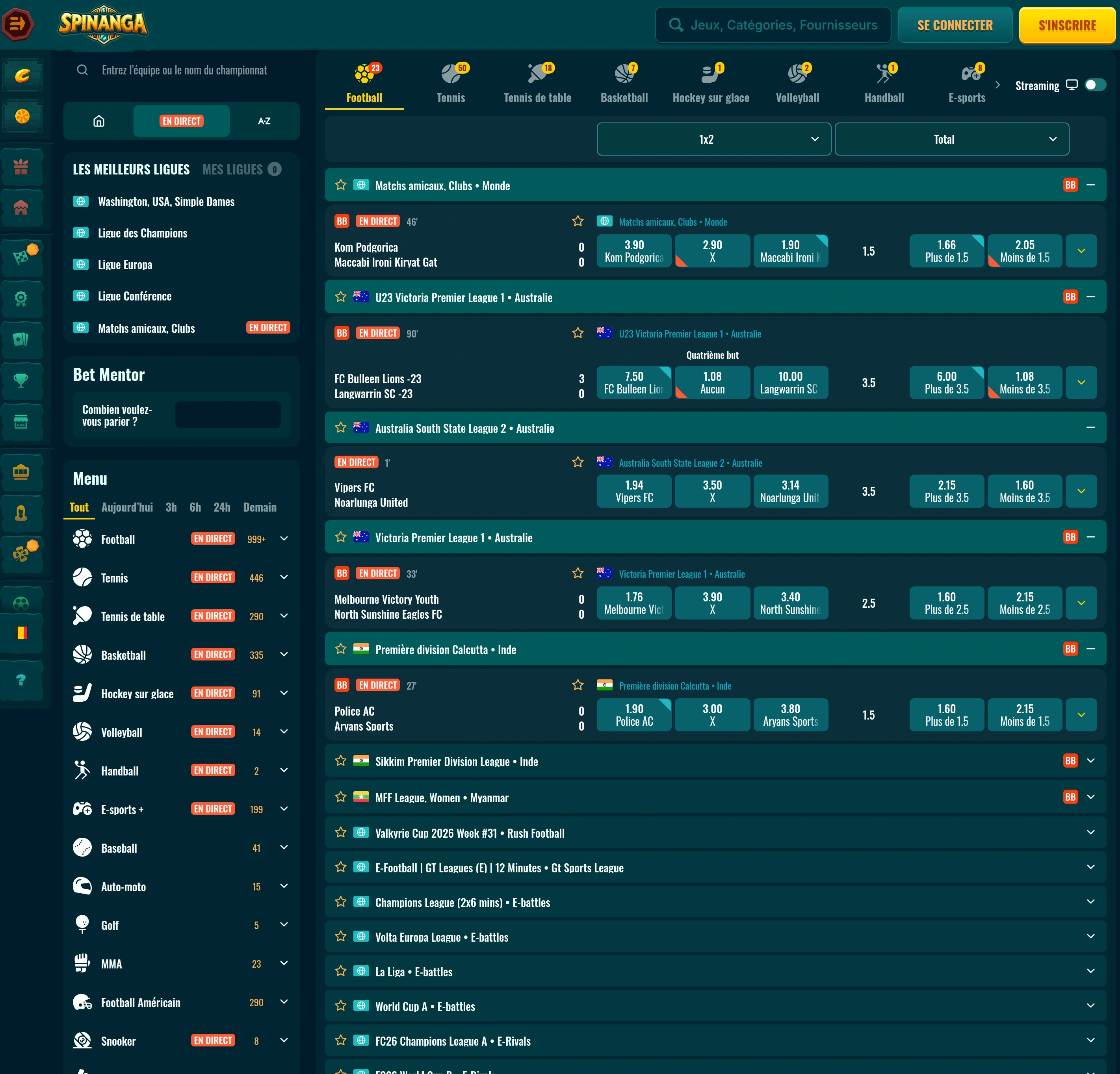Click Jeux, Catégories, Fournisseurs search field
This screenshot has width=1120, height=1074.
coord(773,25)
